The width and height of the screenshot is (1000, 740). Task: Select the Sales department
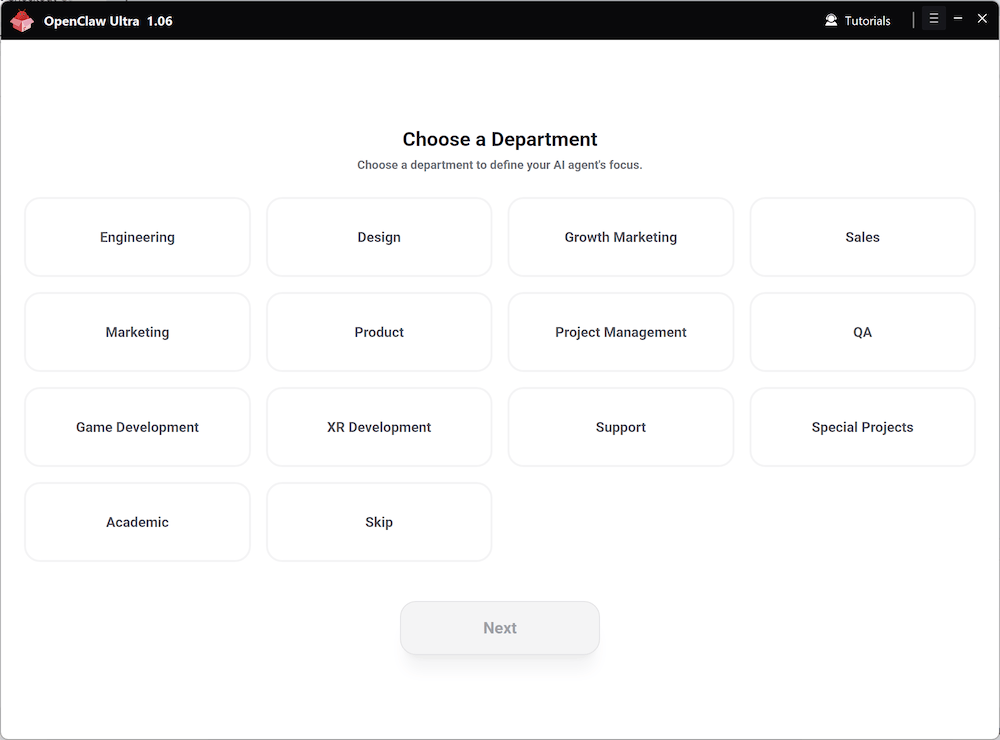[862, 237]
